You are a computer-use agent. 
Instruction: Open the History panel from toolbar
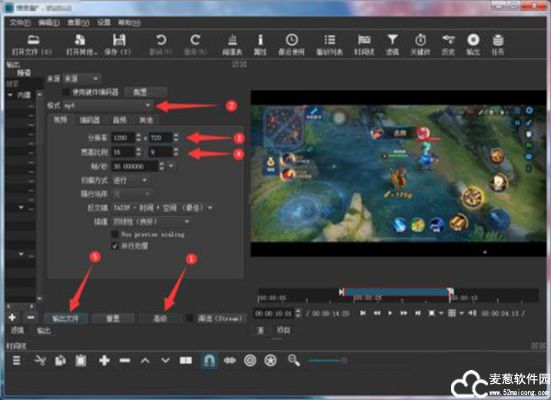coord(448,44)
